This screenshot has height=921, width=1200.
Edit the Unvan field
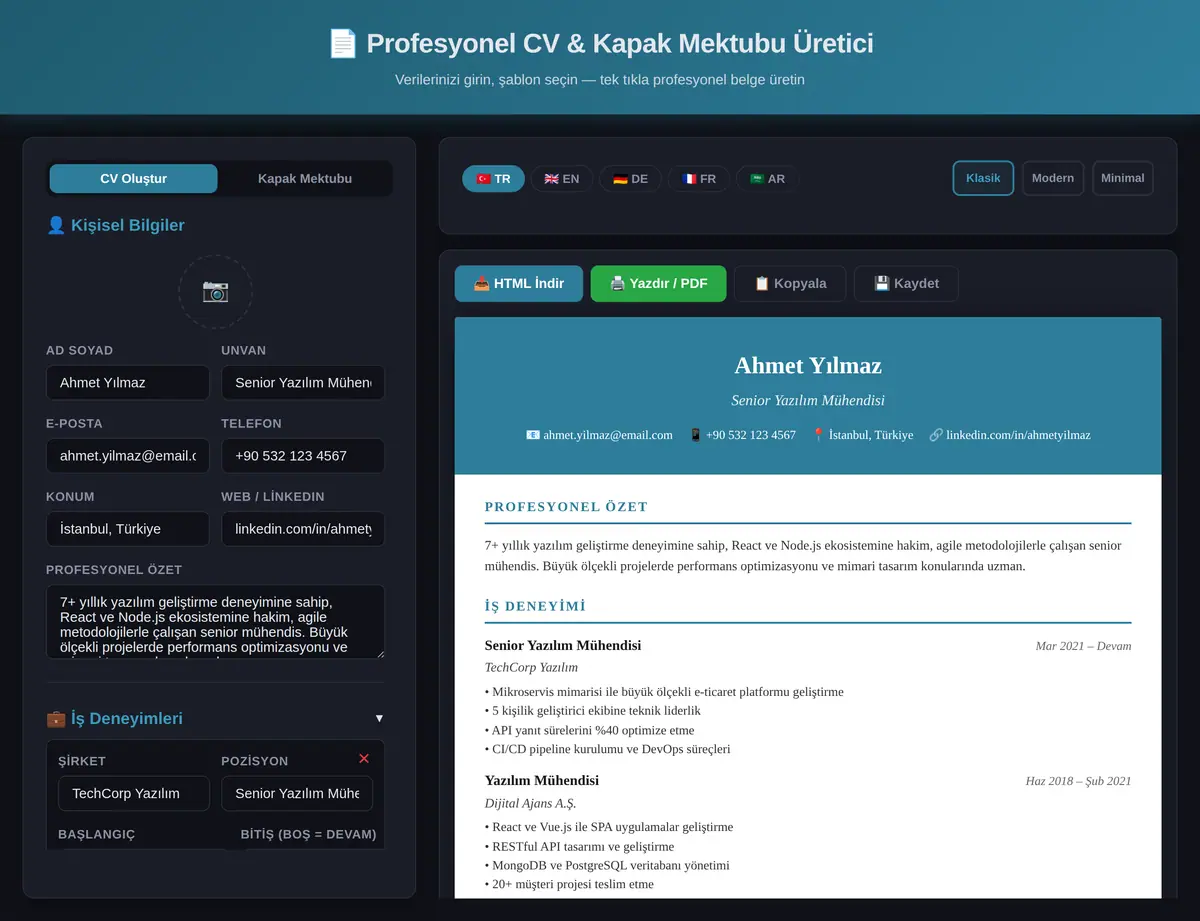[303, 383]
